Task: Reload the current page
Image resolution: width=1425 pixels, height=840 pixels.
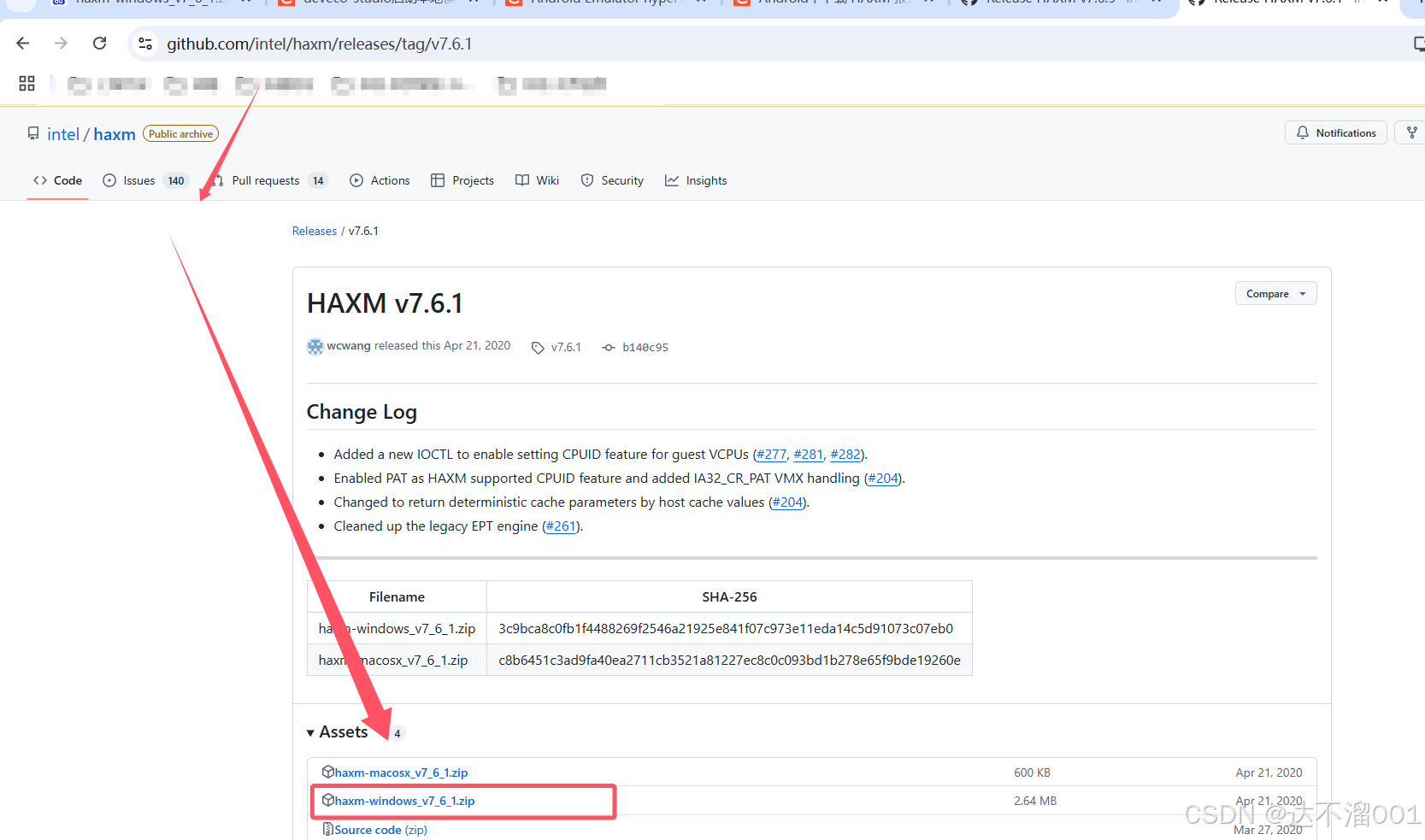Action: pyautogui.click(x=100, y=44)
